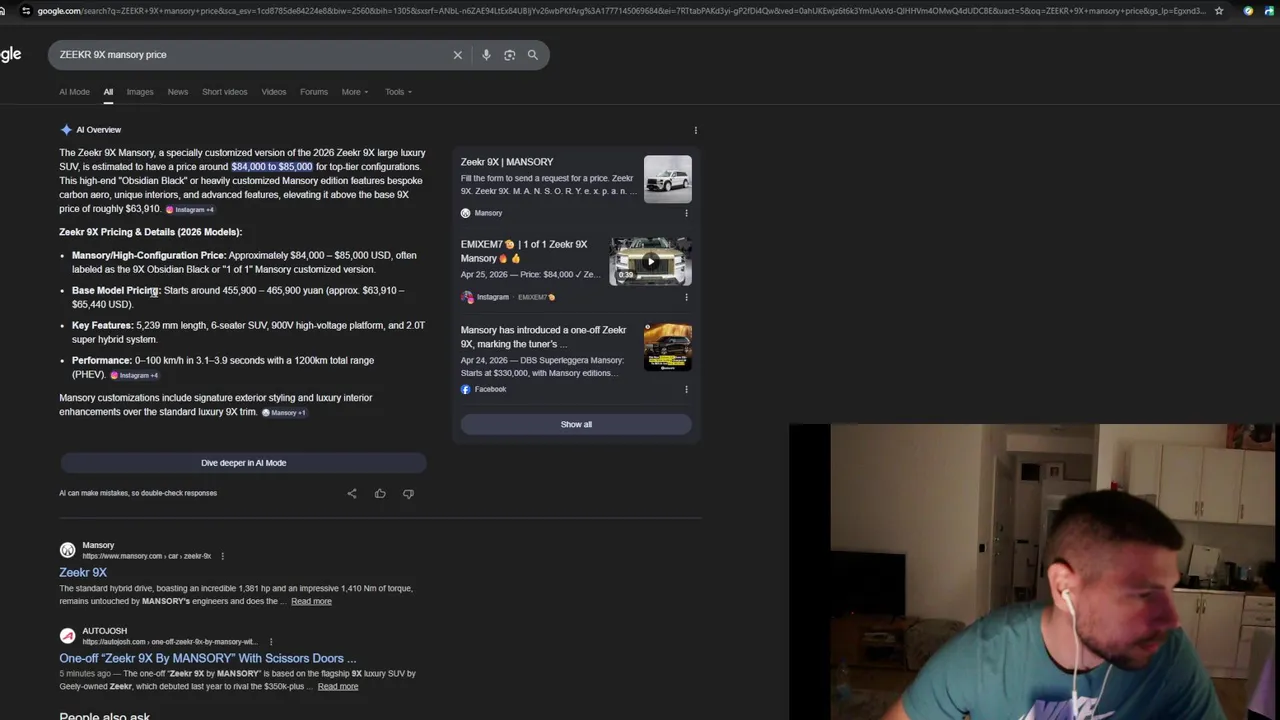Expand Read more on AUTOJOSH result
The image size is (1280, 720).
click(x=338, y=687)
